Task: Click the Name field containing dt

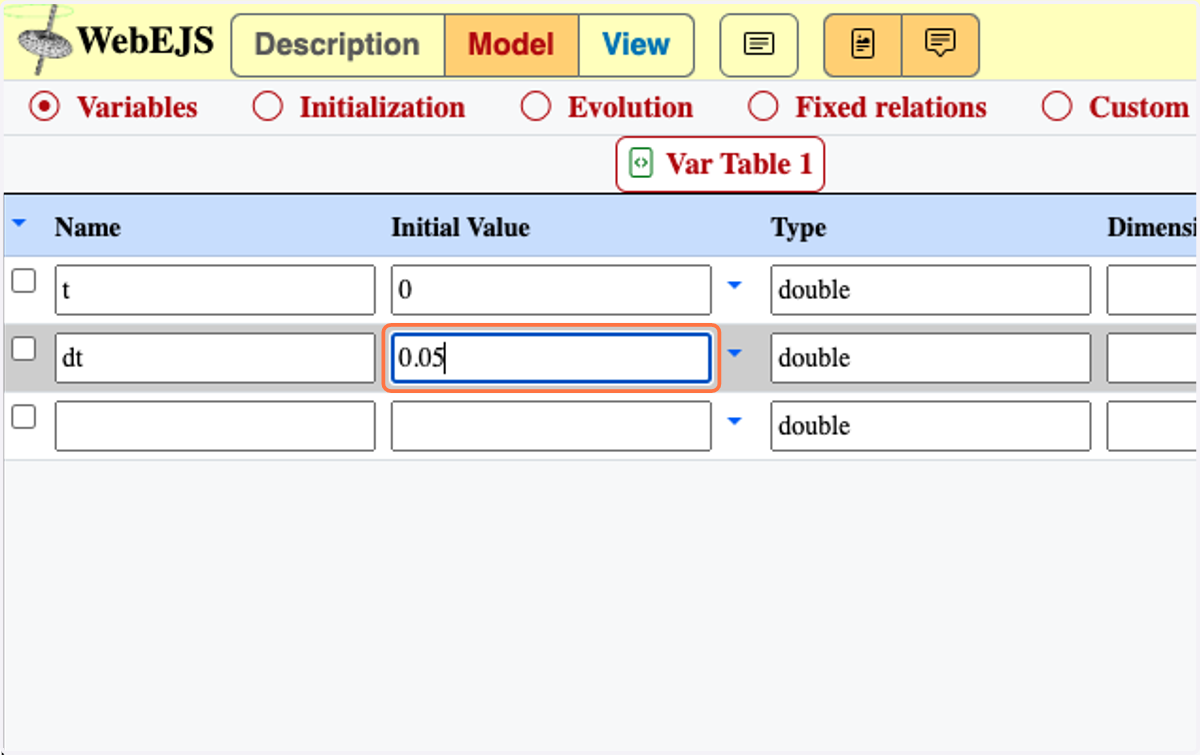Action: pos(215,358)
